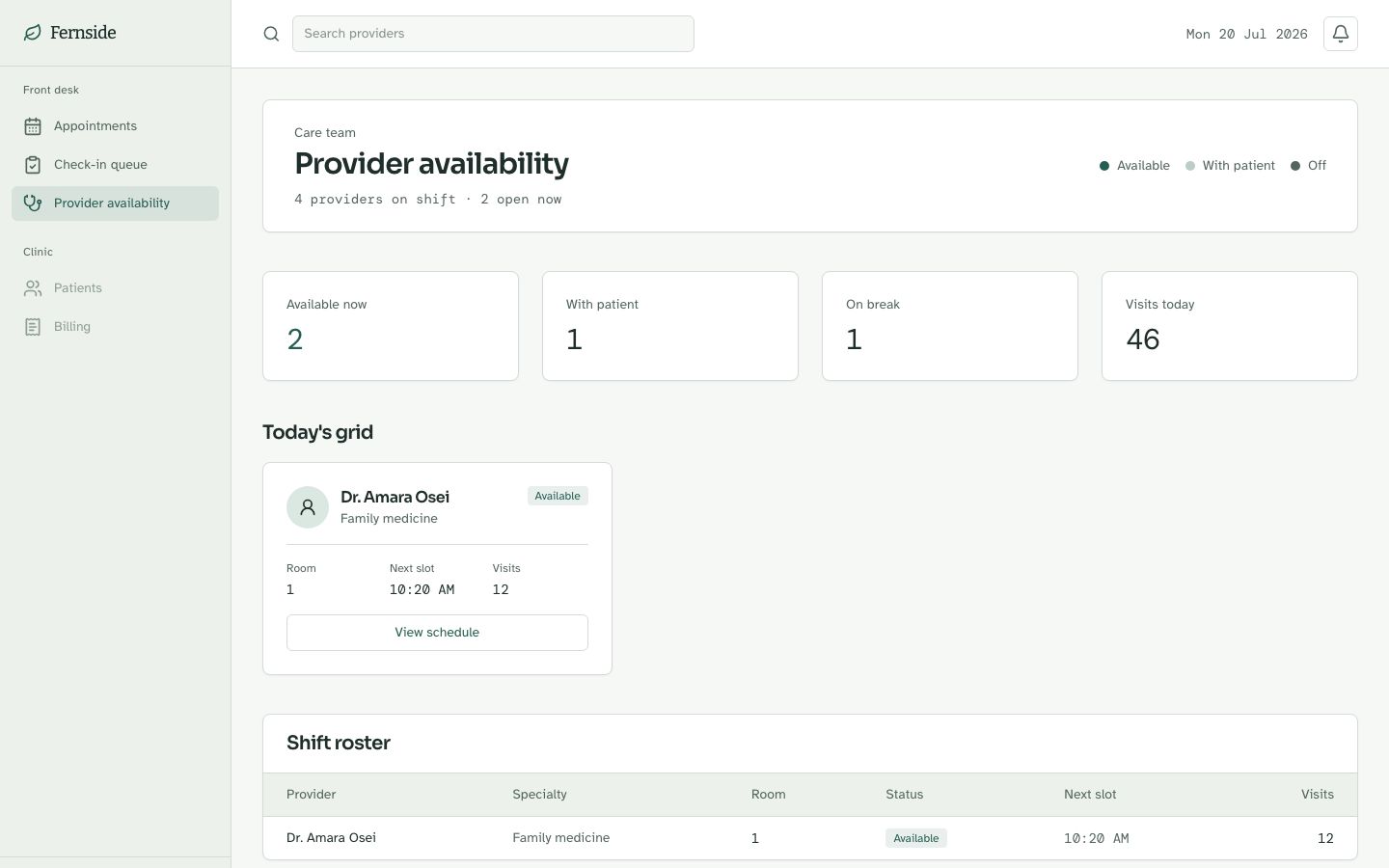Click the Shift roster heading
This screenshot has height=868, width=1389.
(339, 743)
